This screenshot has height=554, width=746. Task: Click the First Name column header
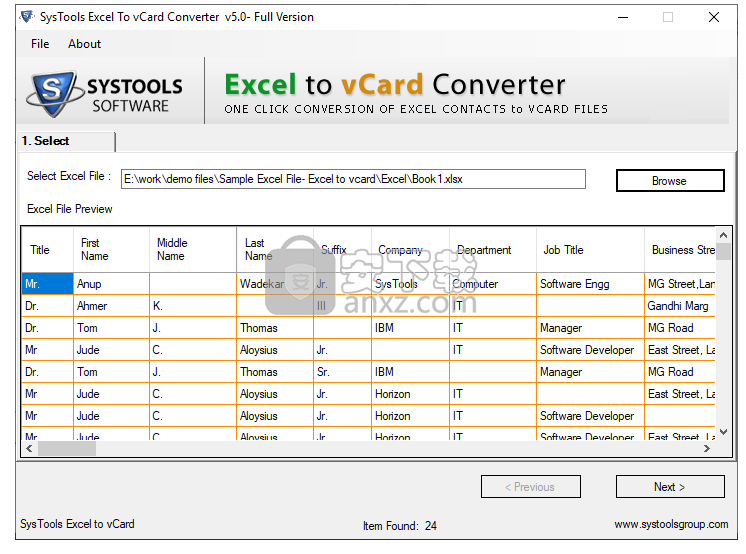coord(111,250)
